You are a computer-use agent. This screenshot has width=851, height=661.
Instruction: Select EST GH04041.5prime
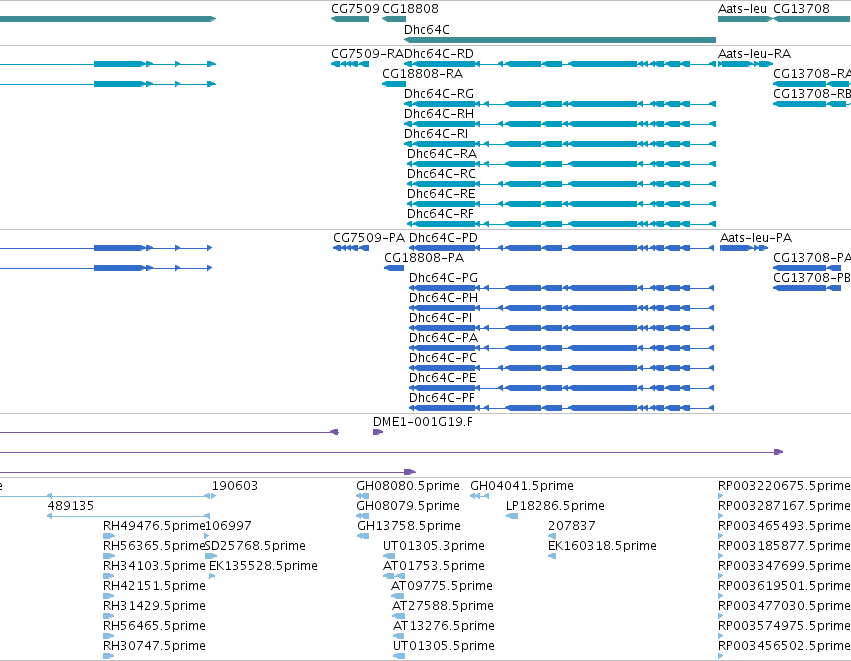[x=522, y=486]
